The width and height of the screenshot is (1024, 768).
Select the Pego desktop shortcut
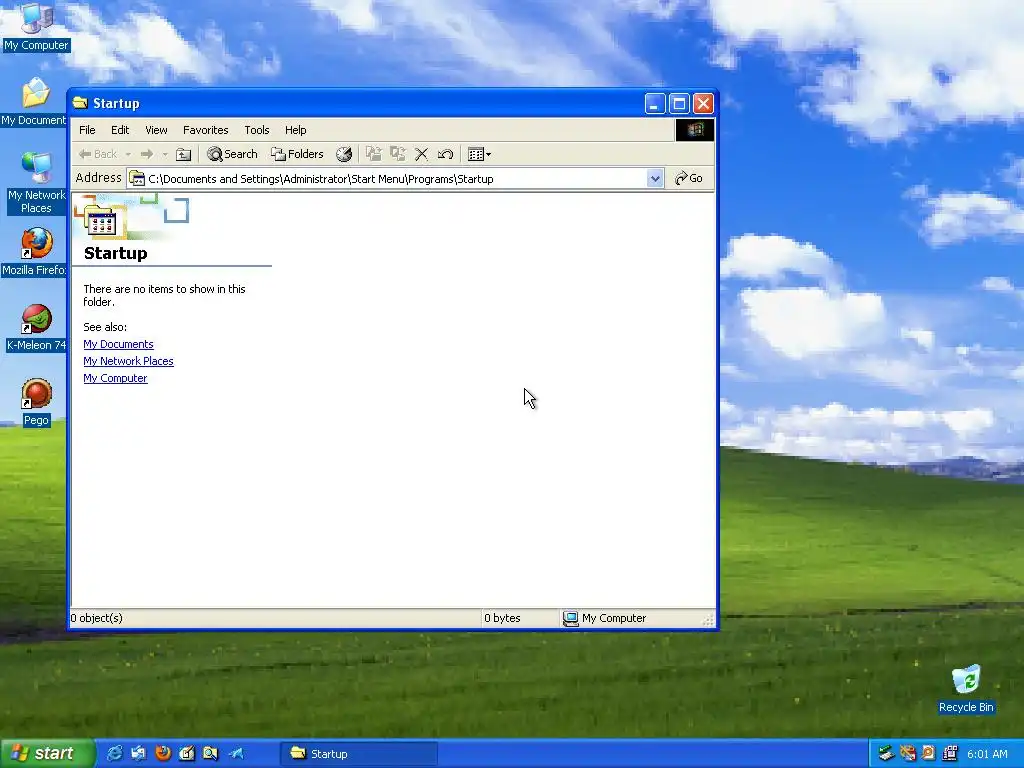pyautogui.click(x=36, y=402)
